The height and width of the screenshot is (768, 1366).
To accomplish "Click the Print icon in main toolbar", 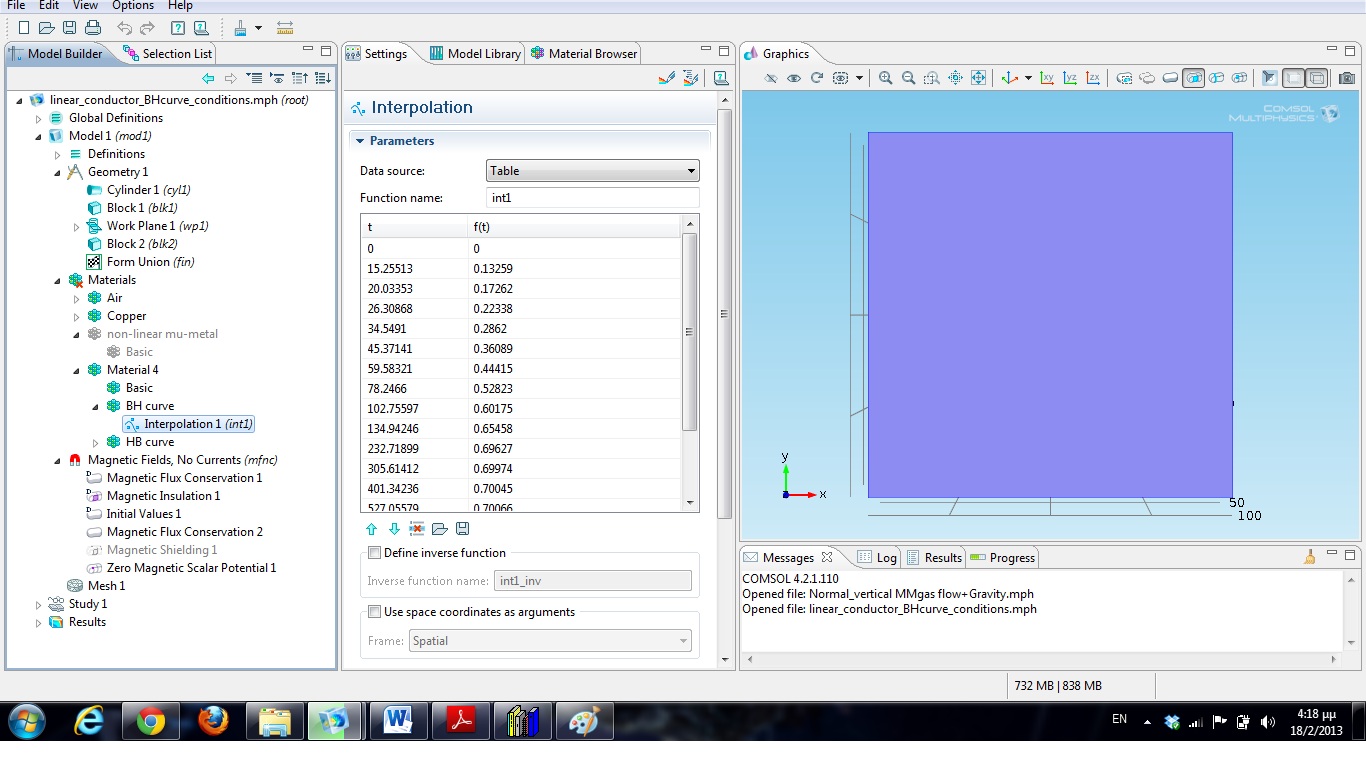I will click(93, 28).
